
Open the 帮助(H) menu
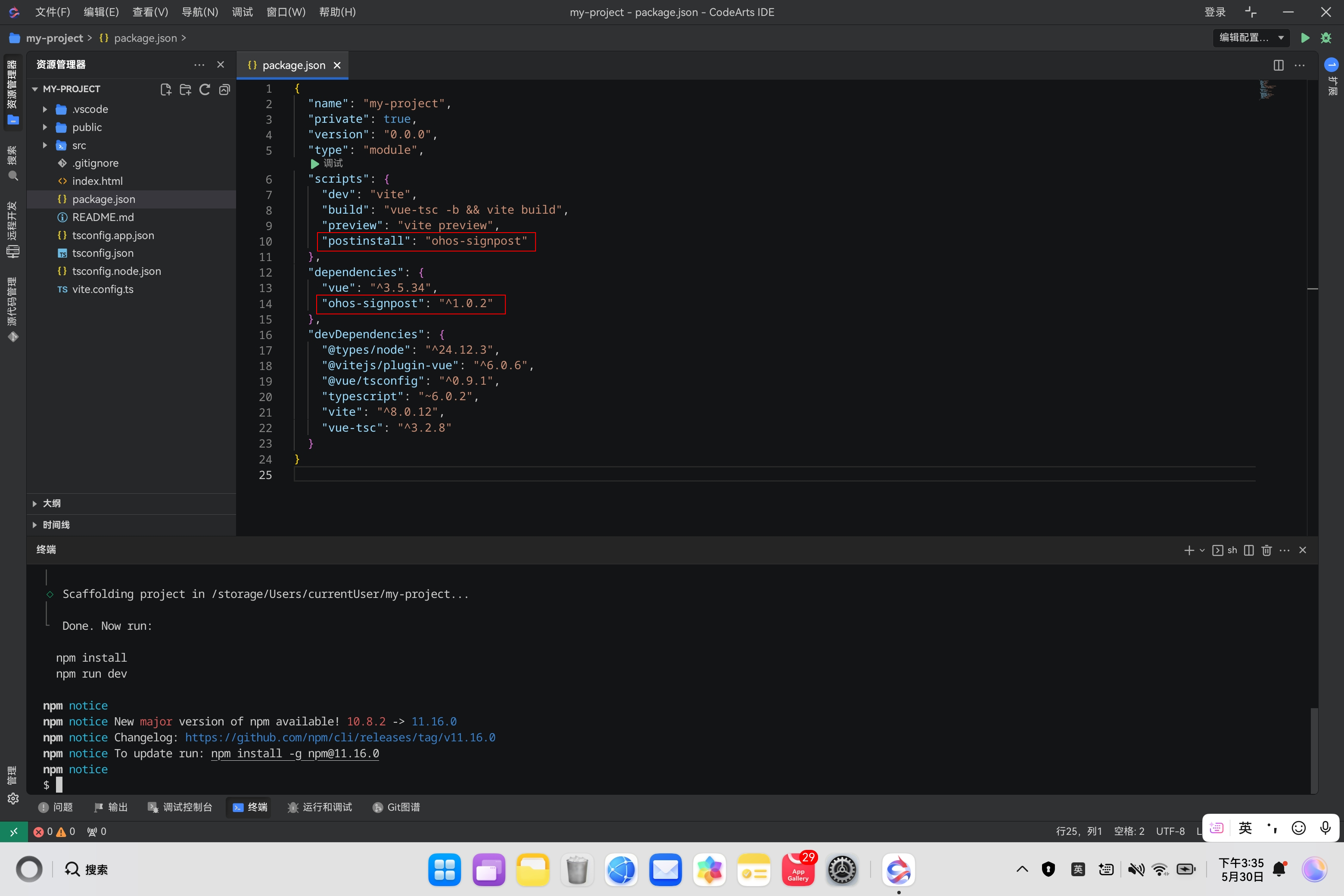coord(337,12)
